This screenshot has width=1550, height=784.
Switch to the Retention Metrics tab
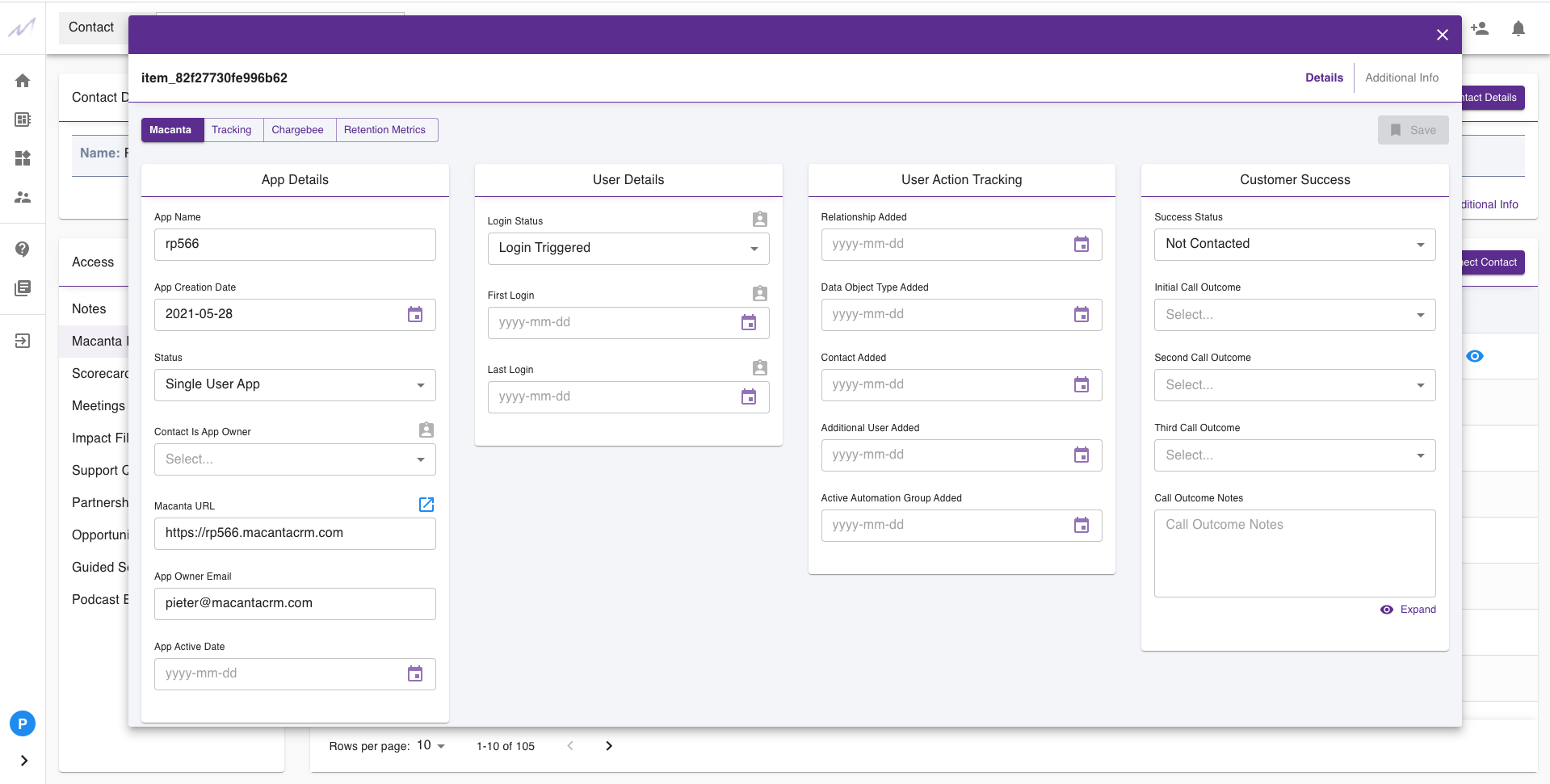[384, 130]
